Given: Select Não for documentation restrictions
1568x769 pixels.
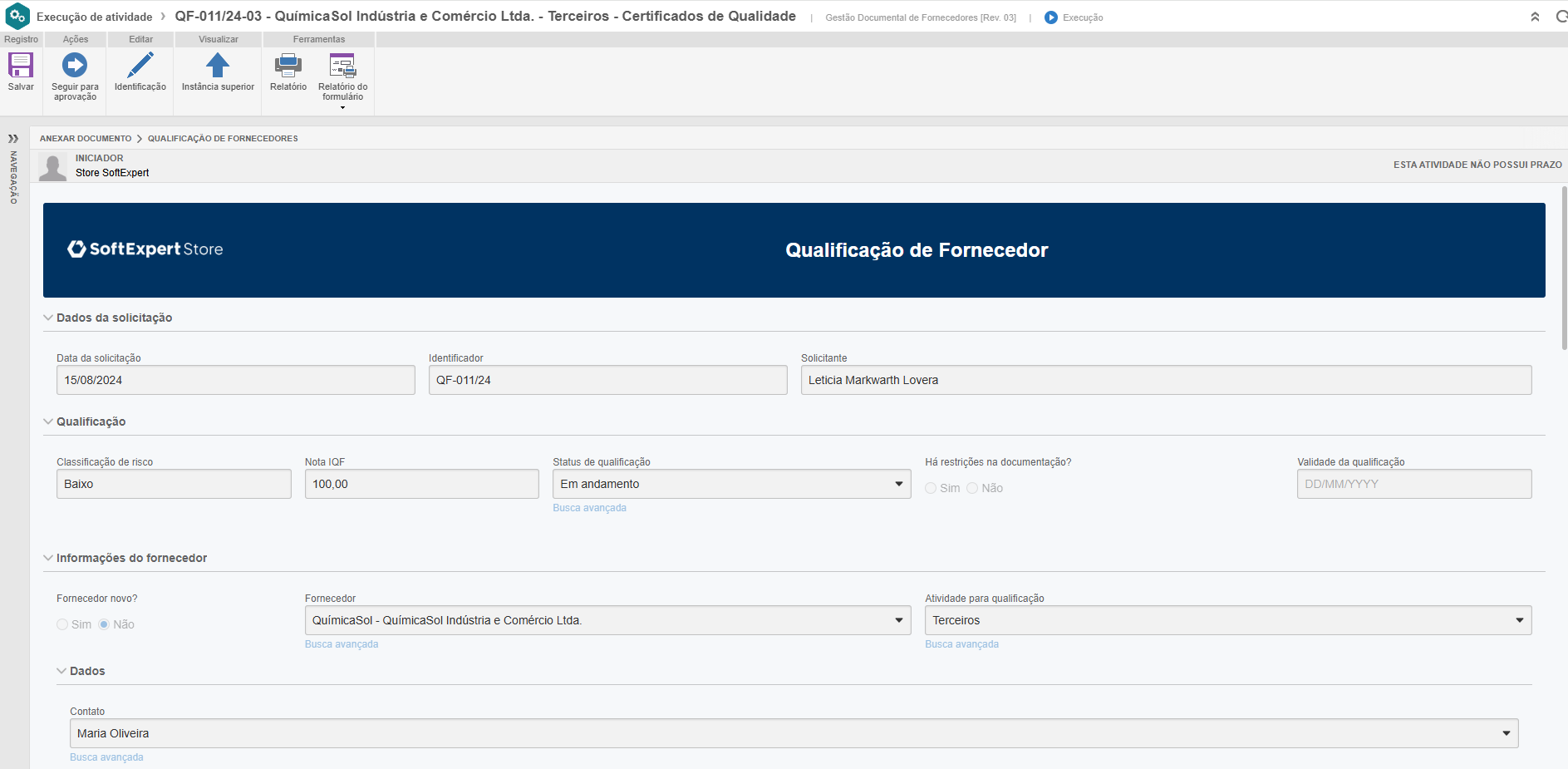Looking at the screenshot, I should [x=972, y=488].
